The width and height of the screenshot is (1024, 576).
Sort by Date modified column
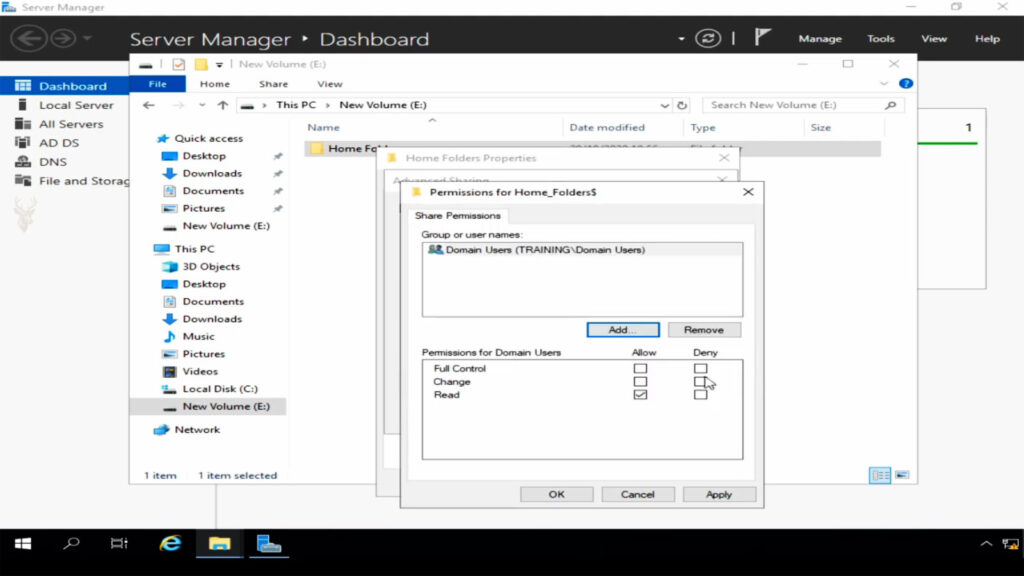(x=607, y=127)
